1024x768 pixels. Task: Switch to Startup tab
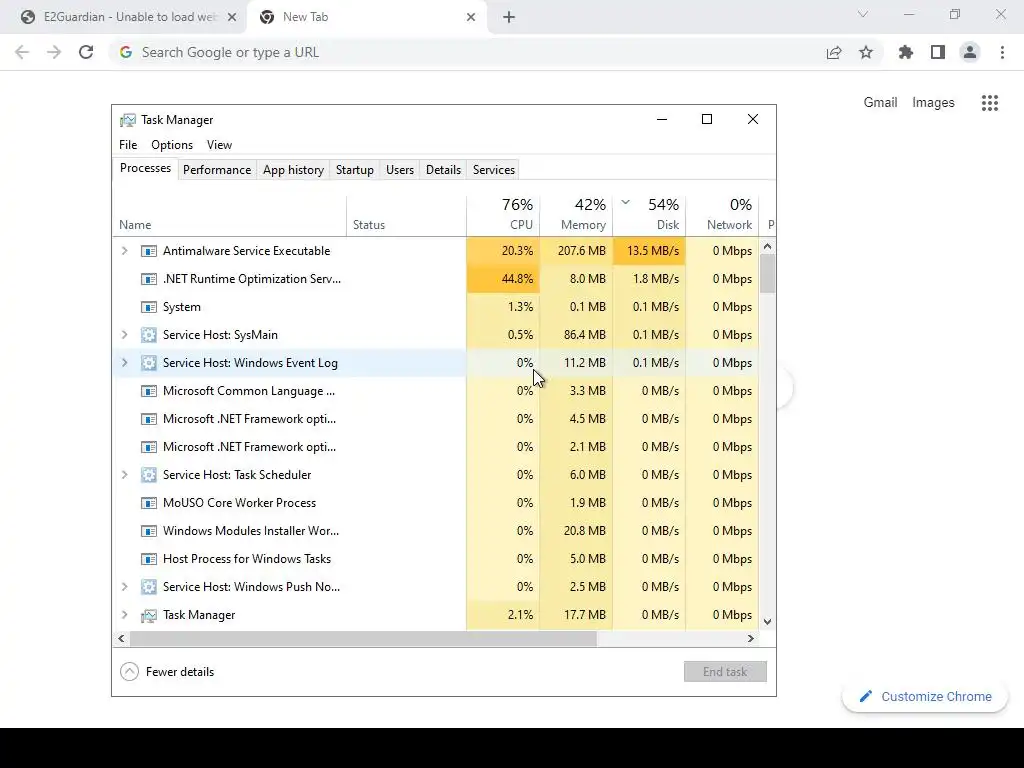[355, 170]
